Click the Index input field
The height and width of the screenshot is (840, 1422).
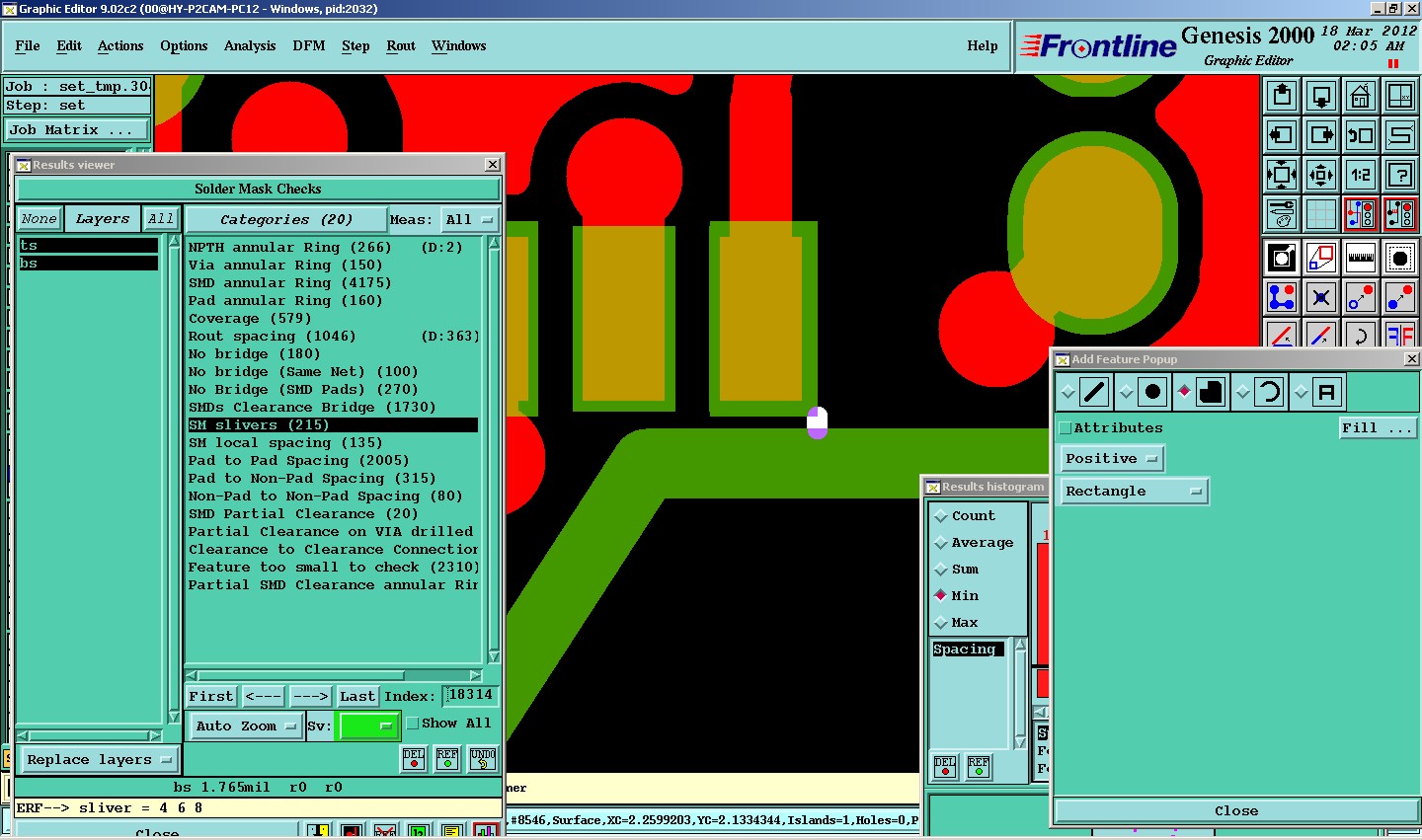click(x=470, y=696)
